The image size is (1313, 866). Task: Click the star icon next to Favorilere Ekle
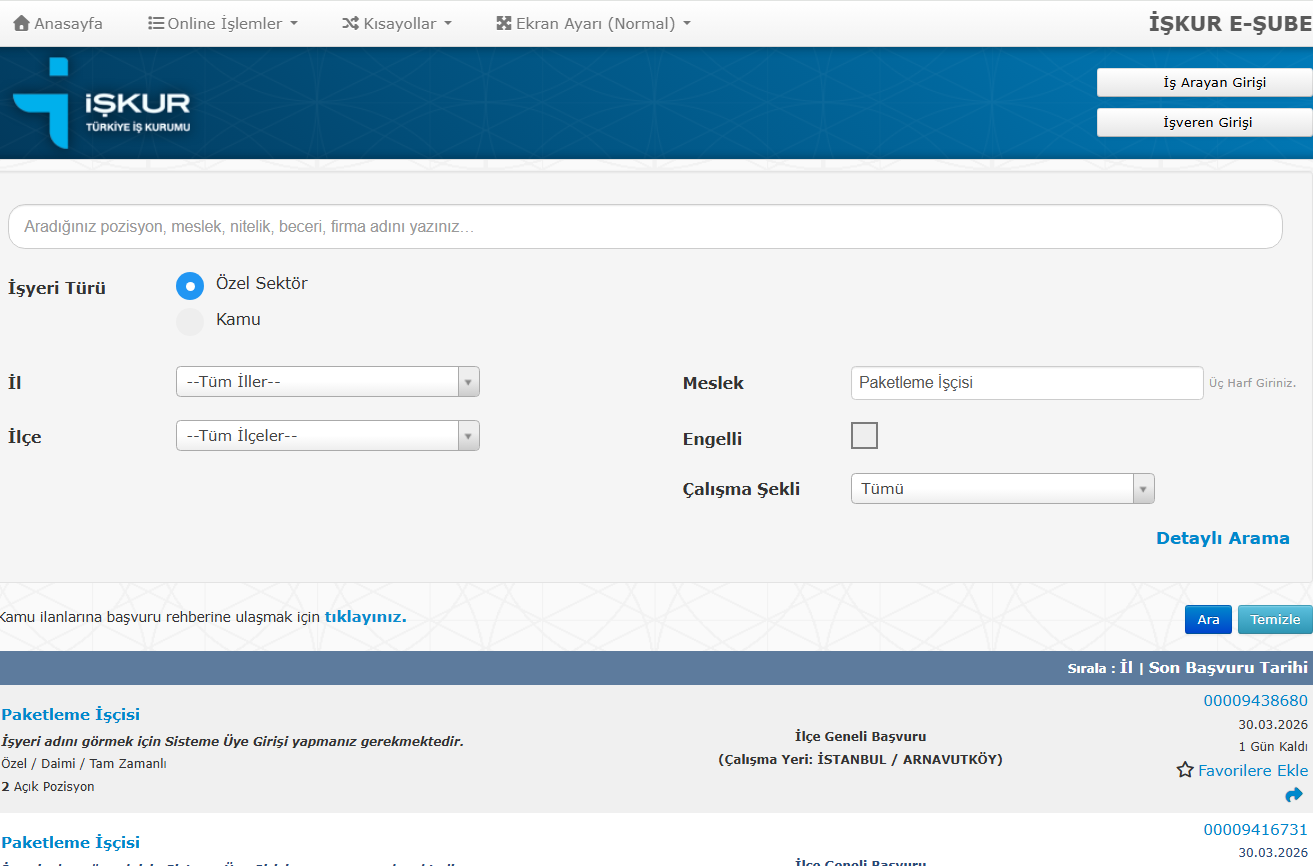pos(1185,770)
